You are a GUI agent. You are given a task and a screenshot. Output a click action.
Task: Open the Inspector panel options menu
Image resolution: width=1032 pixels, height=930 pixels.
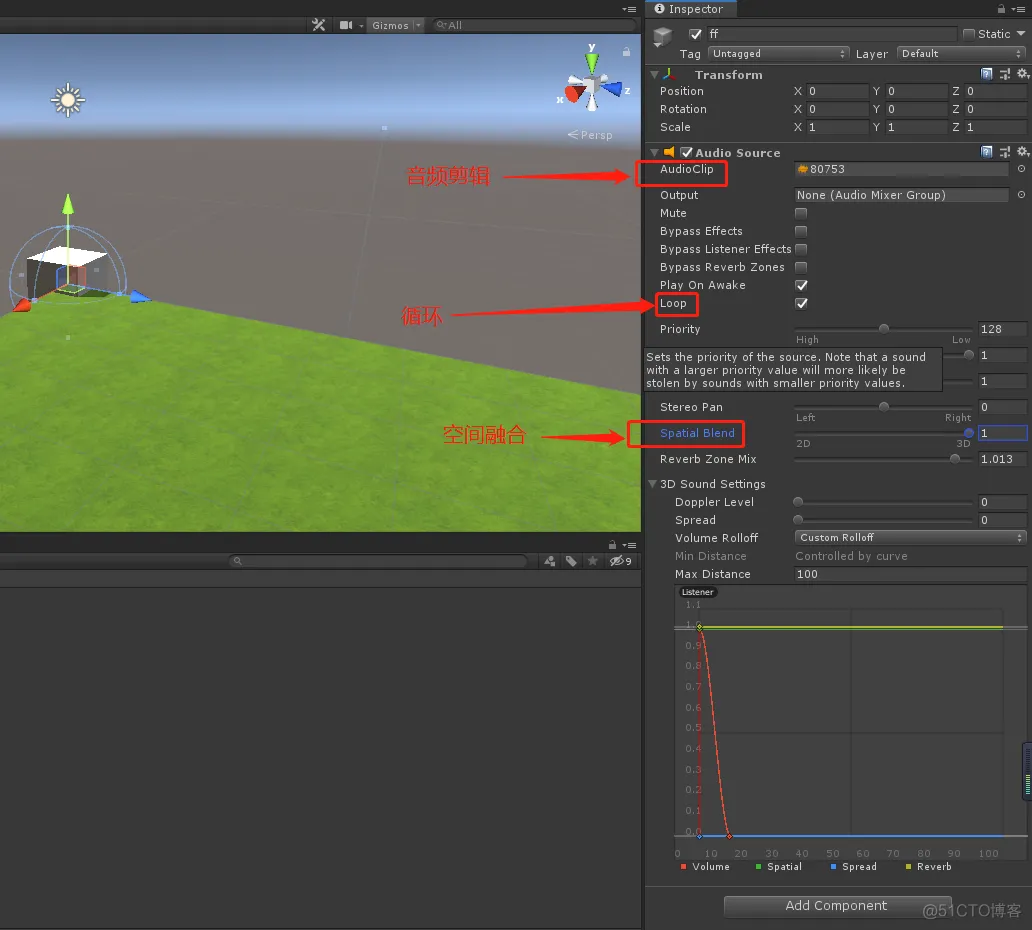click(x=1018, y=9)
